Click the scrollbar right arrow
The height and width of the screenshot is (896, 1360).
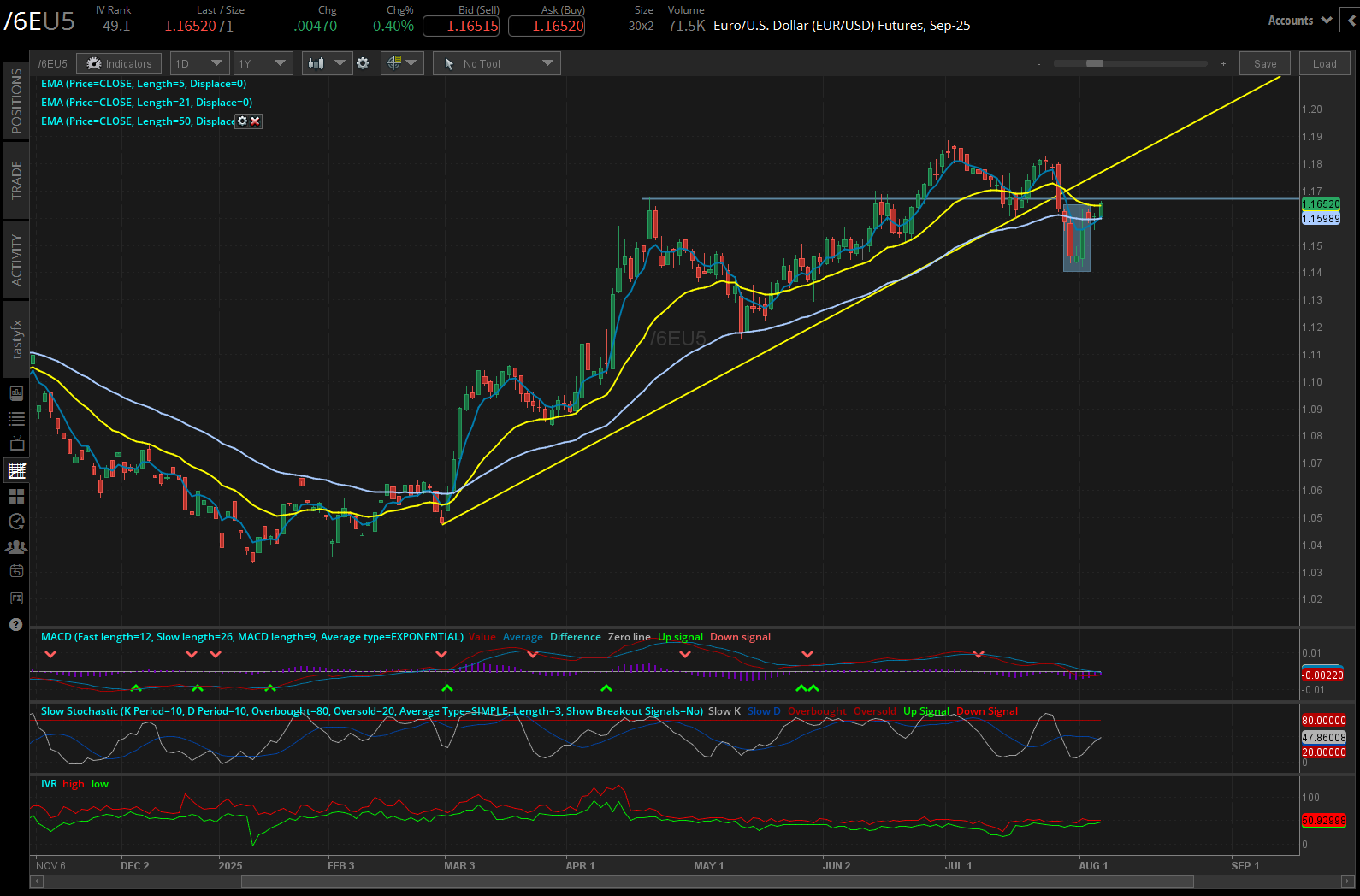tap(1347, 881)
